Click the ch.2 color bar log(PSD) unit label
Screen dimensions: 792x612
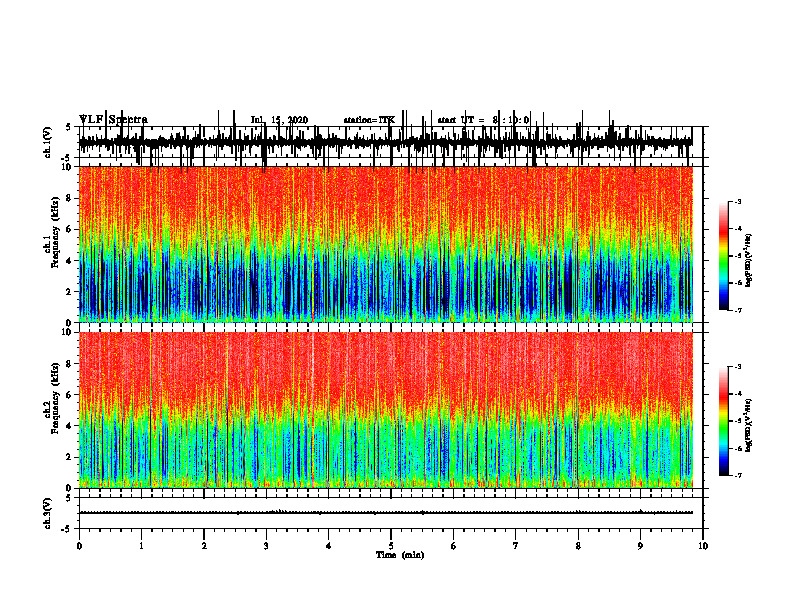tap(748, 425)
